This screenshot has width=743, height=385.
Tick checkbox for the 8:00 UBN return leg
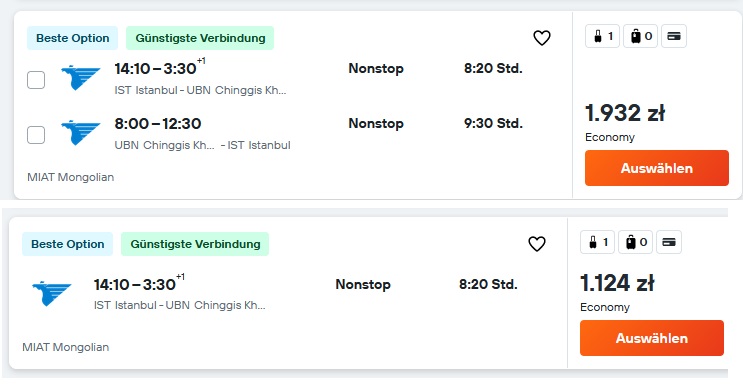(x=36, y=135)
